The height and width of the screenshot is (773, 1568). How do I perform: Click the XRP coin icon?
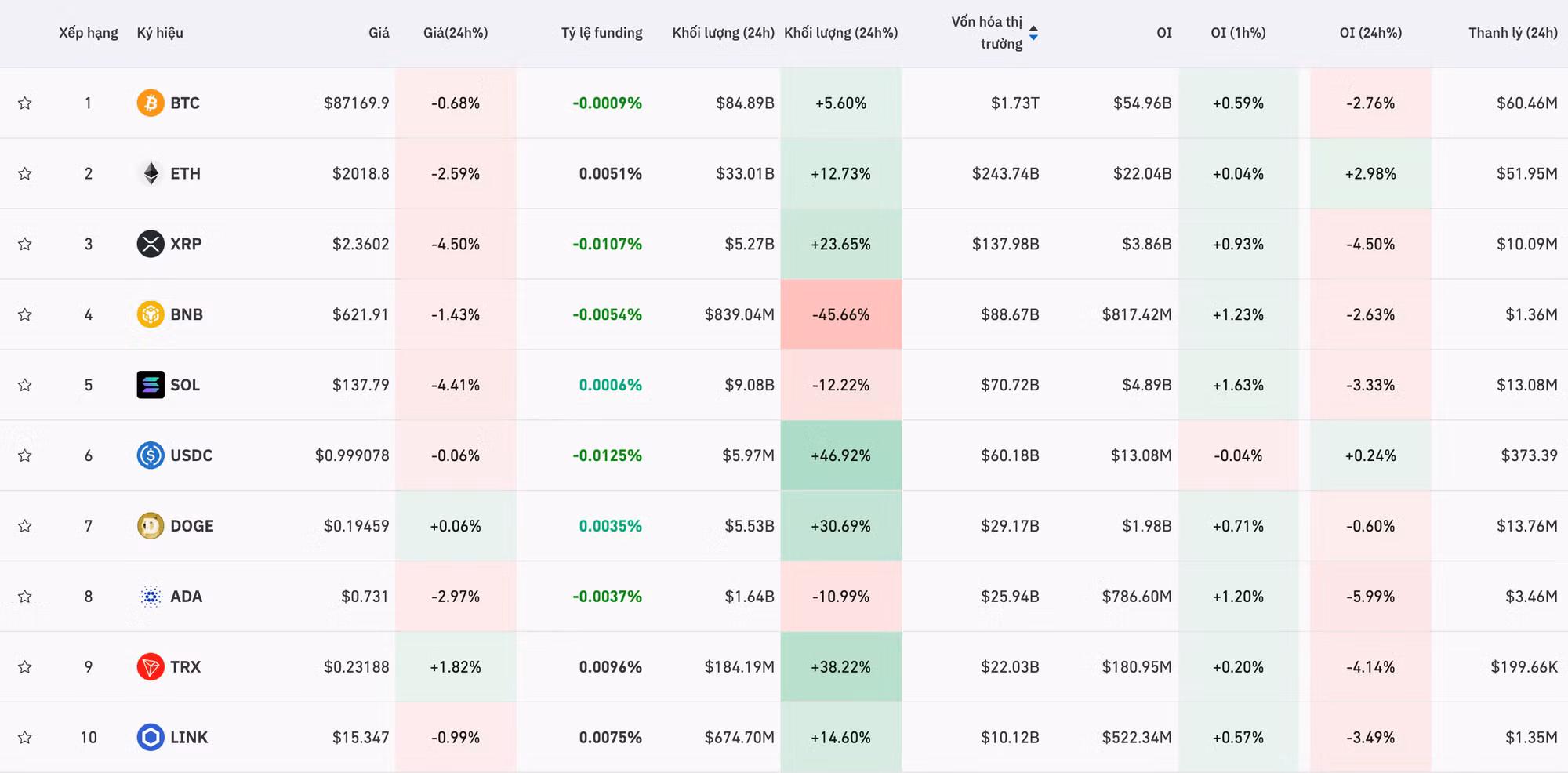click(x=151, y=244)
